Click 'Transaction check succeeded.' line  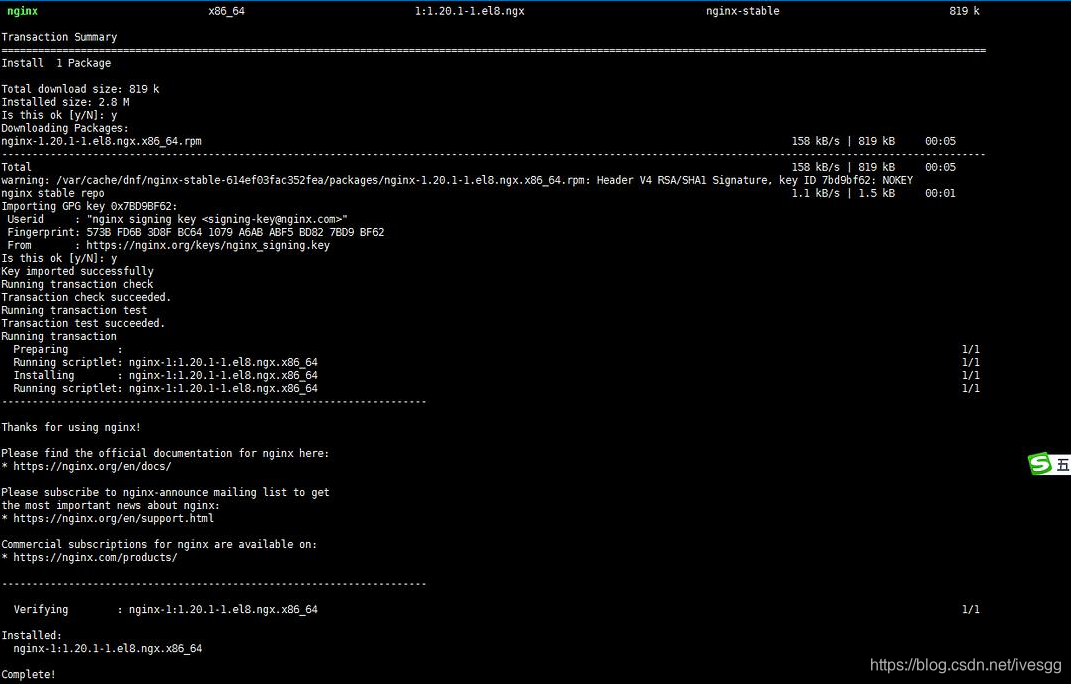coord(86,297)
